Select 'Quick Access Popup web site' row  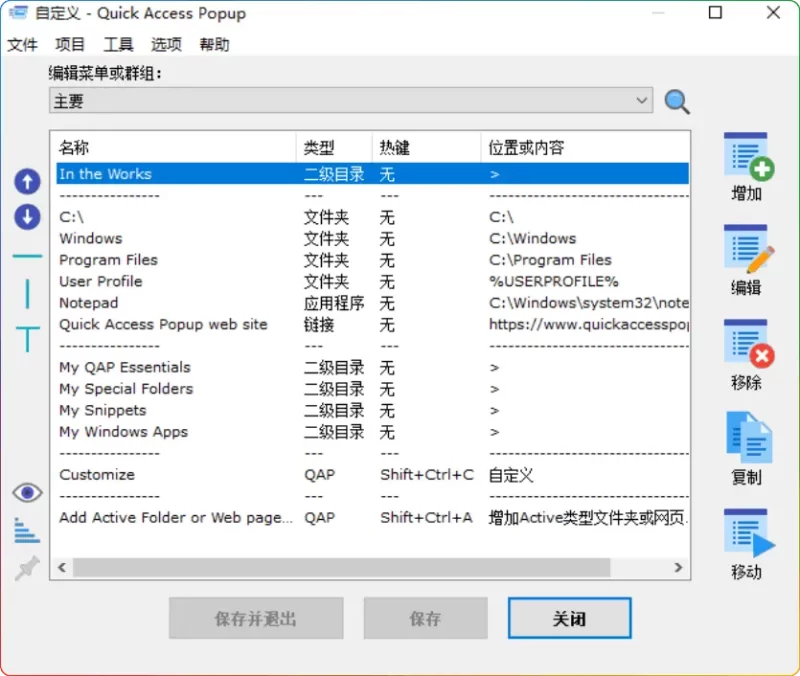[x=372, y=324]
